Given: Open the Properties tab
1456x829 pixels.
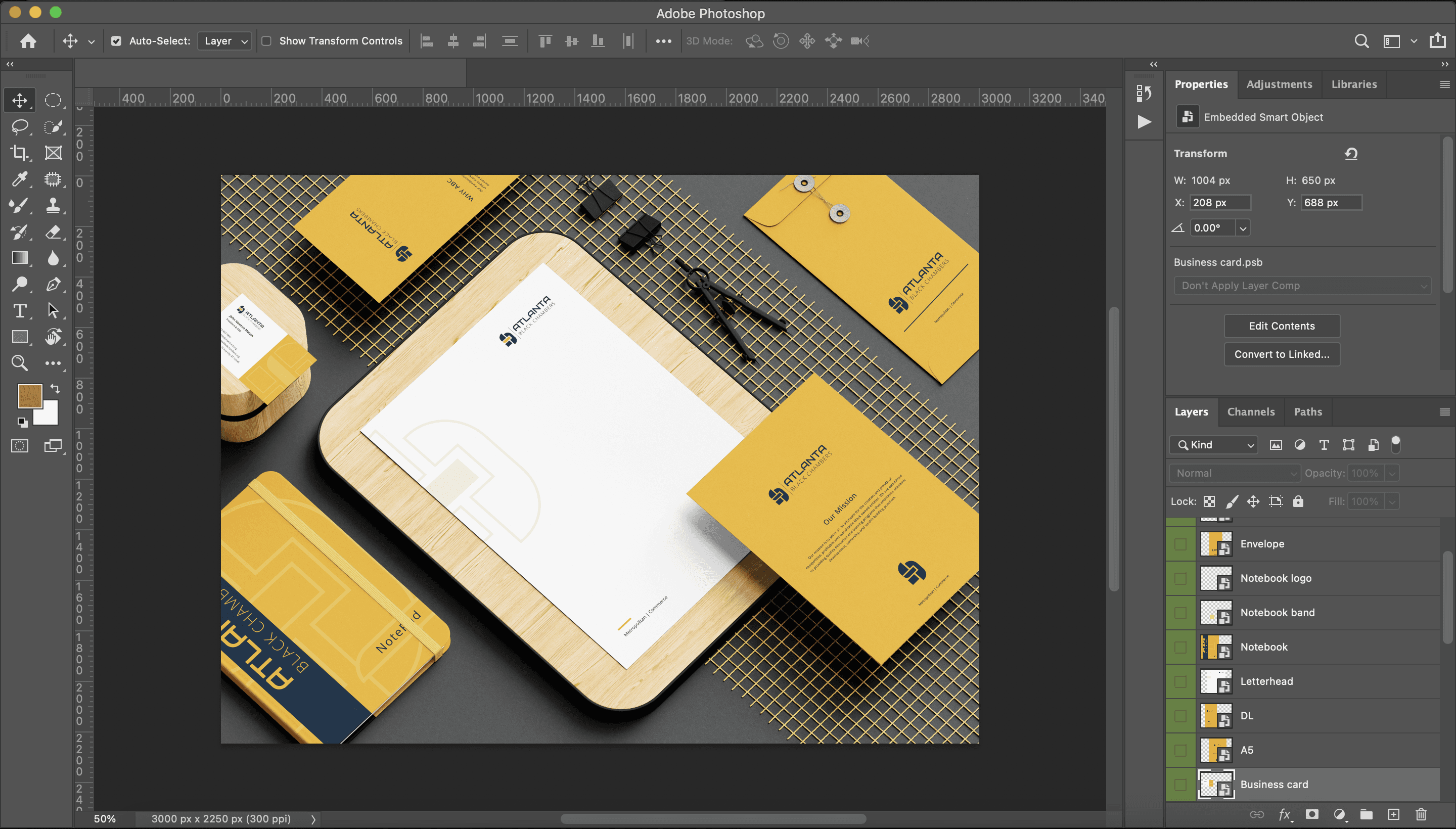Looking at the screenshot, I should pyautogui.click(x=1201, y=84).
